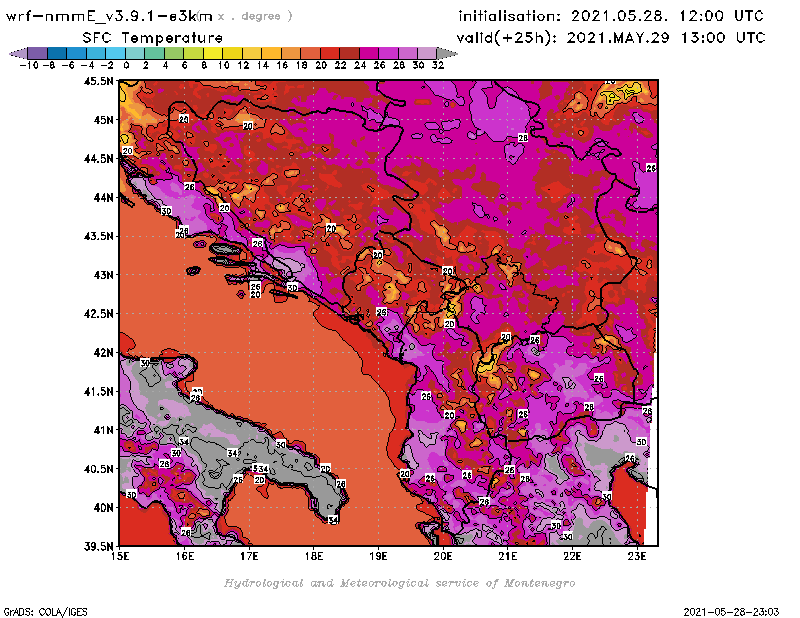Click legend swatch between 30 and 32
800x618 pixels.
[x=428, y=53]
